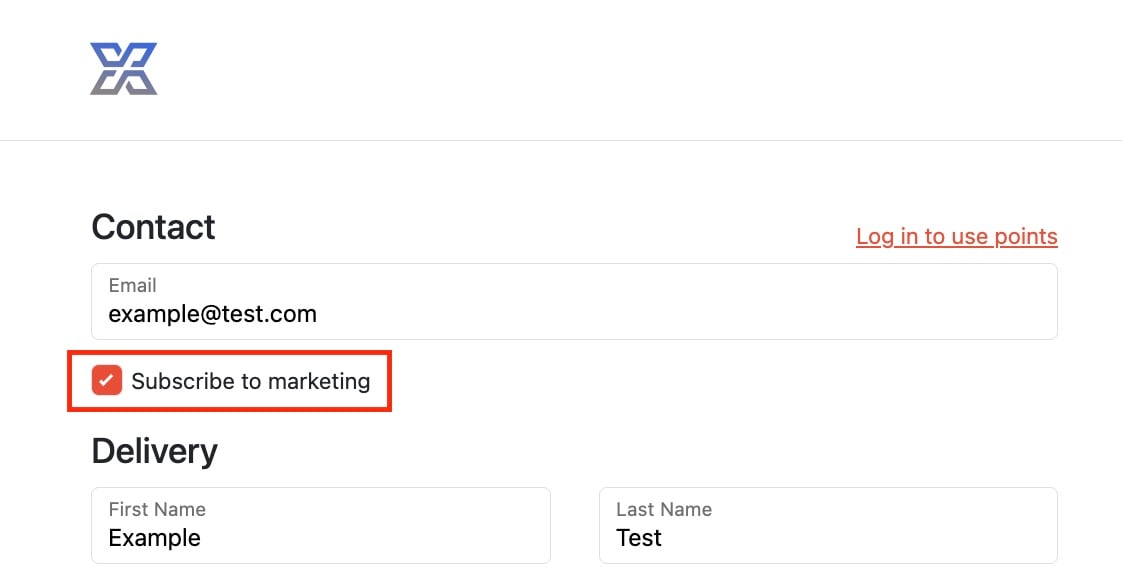Focus the Email input field
This screenshot has height=580, width=1122.
[x=574, y=301]
